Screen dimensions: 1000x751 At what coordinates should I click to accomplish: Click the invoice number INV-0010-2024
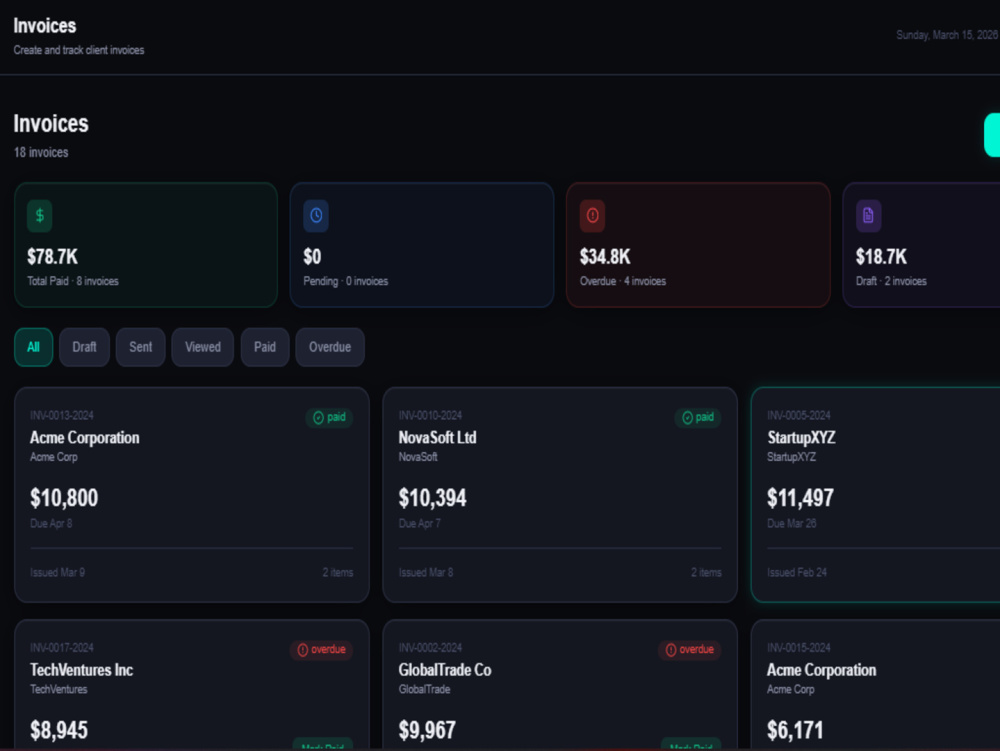(x=430, y=416)
